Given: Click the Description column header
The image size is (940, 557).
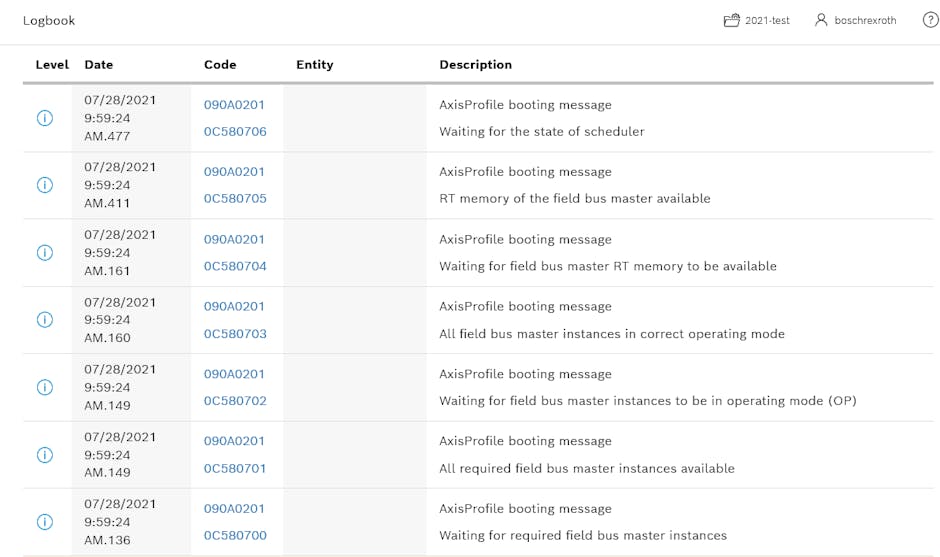Looking at the screenshot, I should point(475,64).
